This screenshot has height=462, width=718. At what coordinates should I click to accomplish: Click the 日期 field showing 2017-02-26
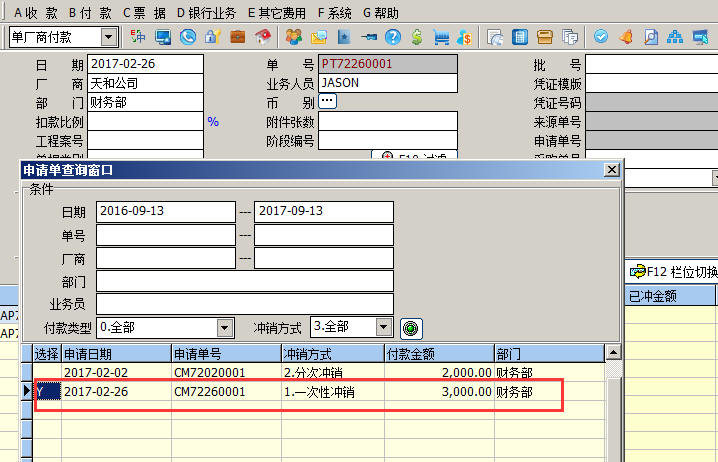tap(145, 64)
